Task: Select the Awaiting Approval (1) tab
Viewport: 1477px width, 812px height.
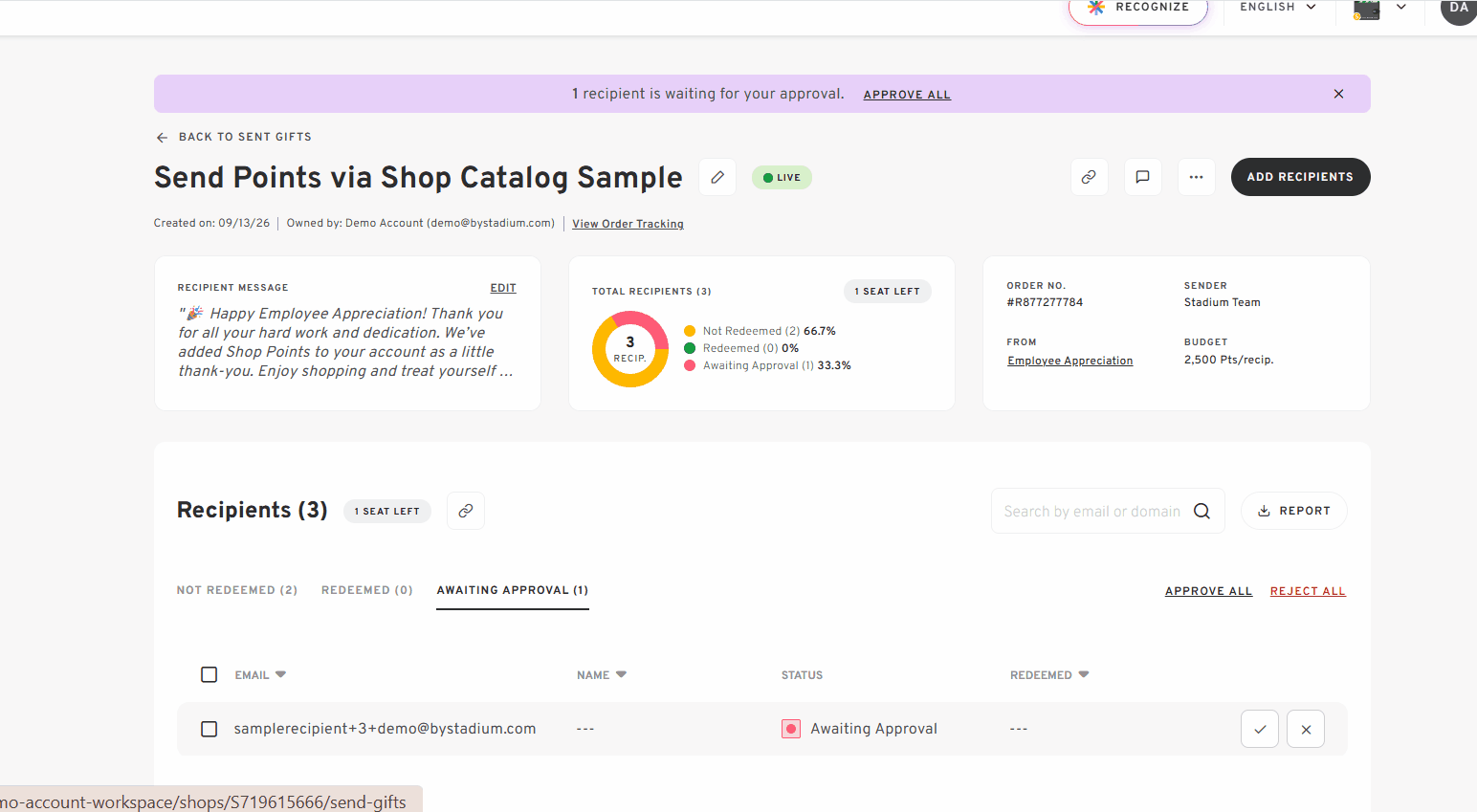Action: click(513, 590)
